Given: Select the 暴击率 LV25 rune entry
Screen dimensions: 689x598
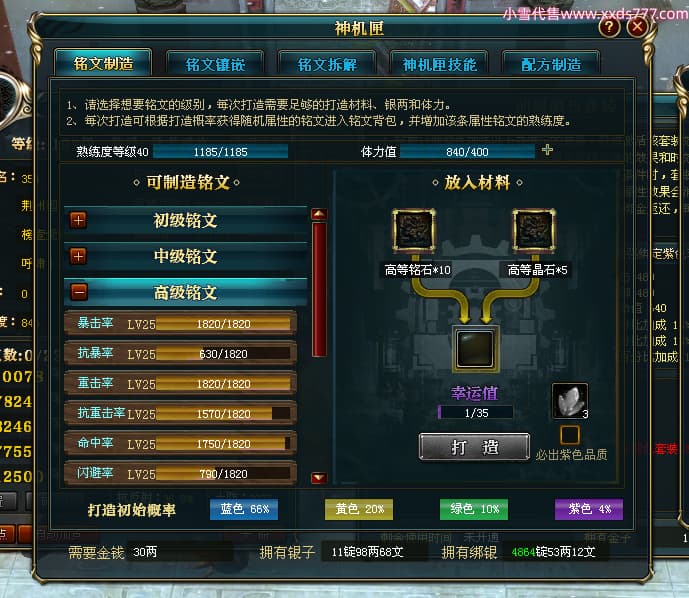Looking at the screenshot, I should point(180,323).
